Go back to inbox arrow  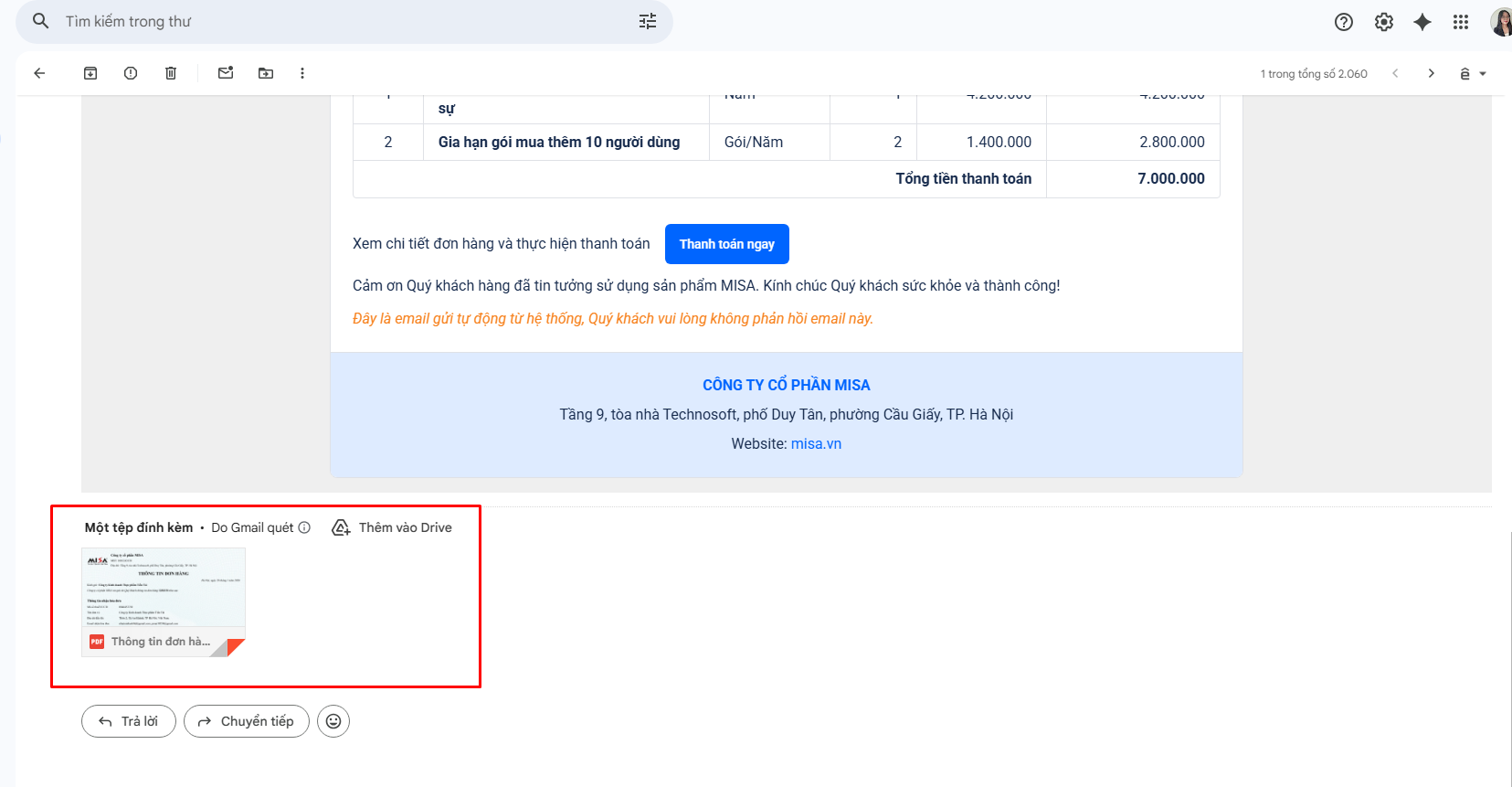point(39,73)
